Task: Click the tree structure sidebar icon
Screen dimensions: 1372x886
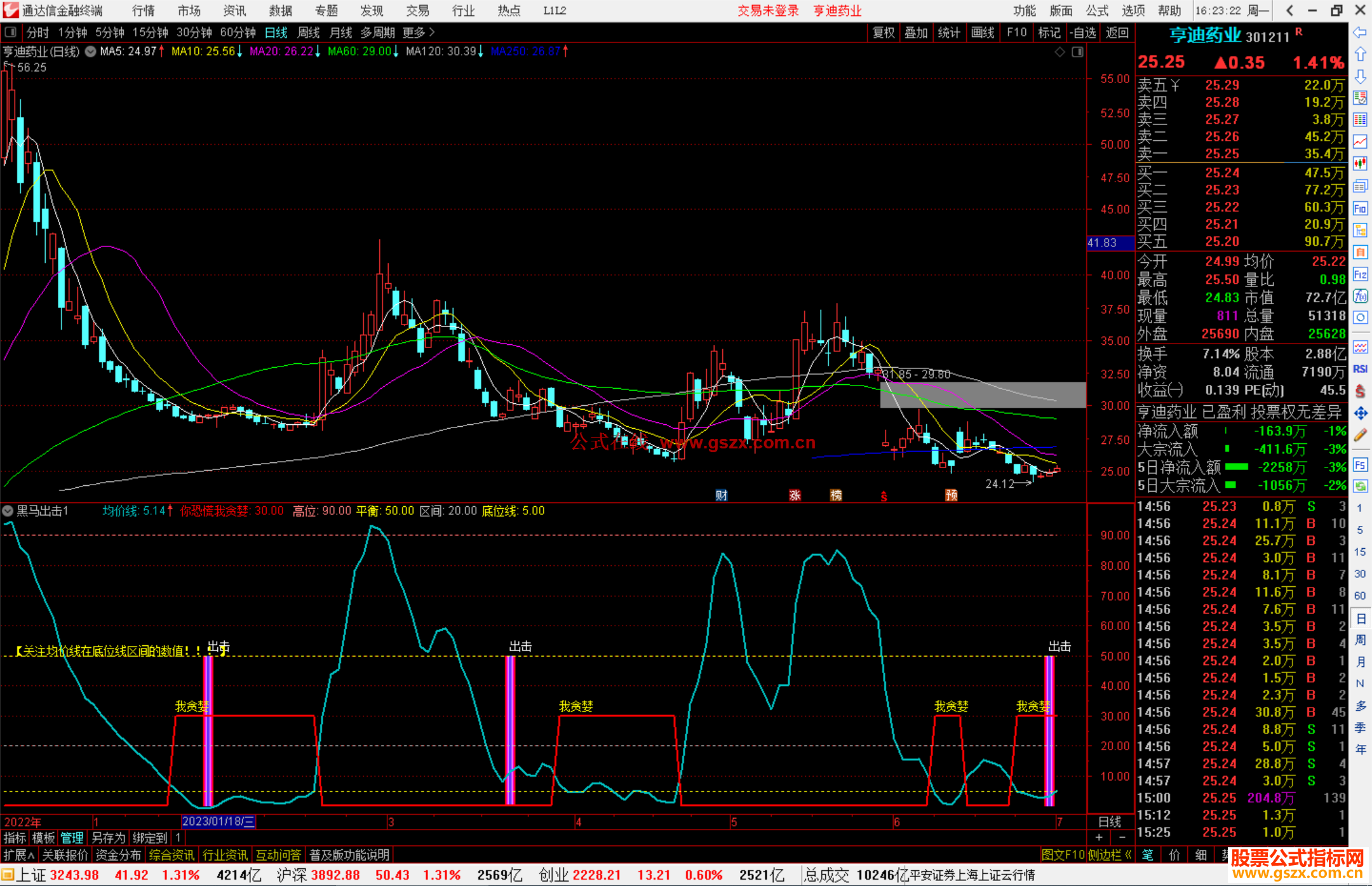Action: 1360,230
